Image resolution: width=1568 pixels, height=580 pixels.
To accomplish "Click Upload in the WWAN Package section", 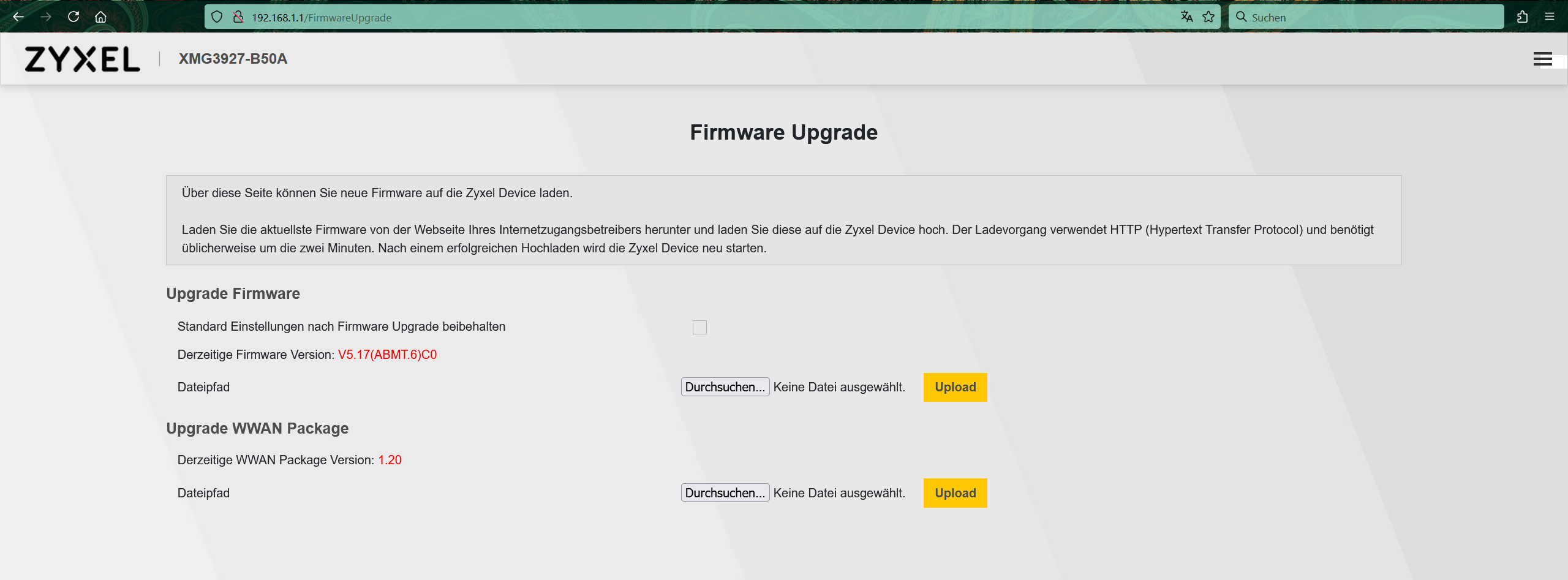I will click(x=955, y=493).
